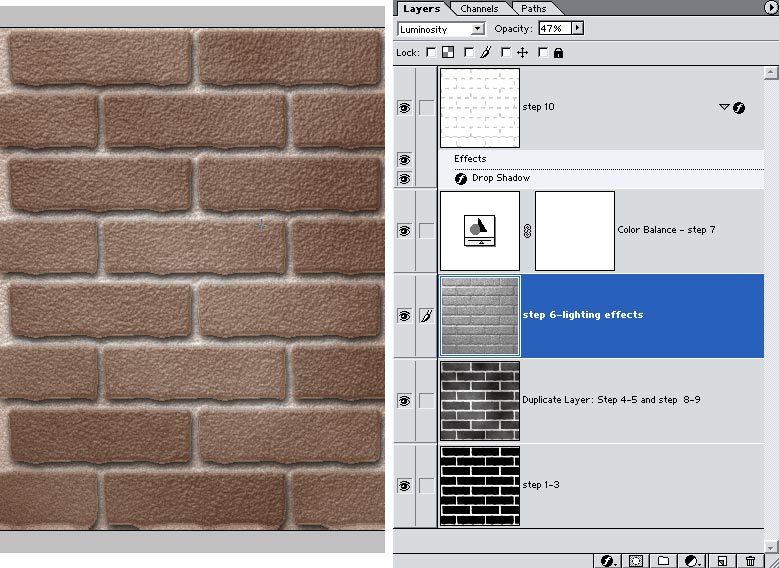Open the Layers palette menu arrow
779x568 pixels.
tap(771, 7)
